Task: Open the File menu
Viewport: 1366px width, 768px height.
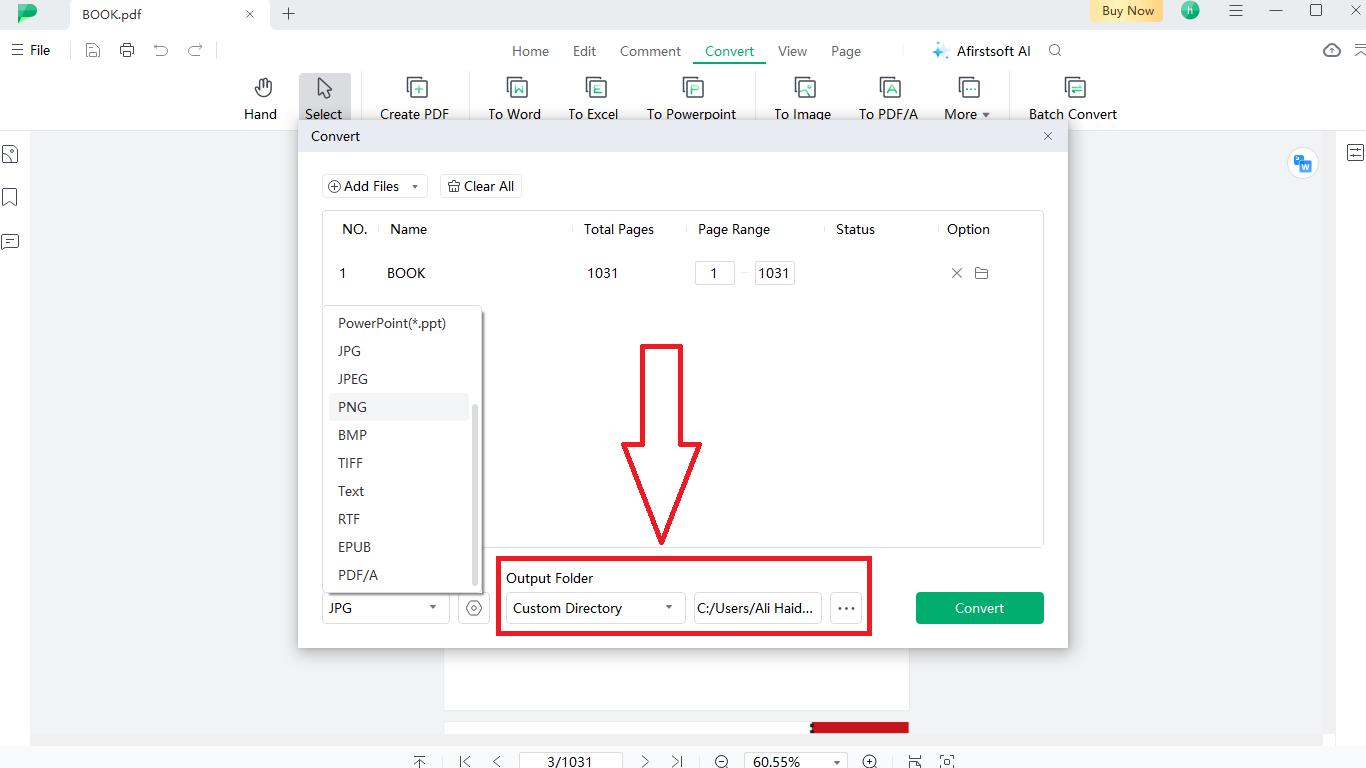Action: (31, 50)
